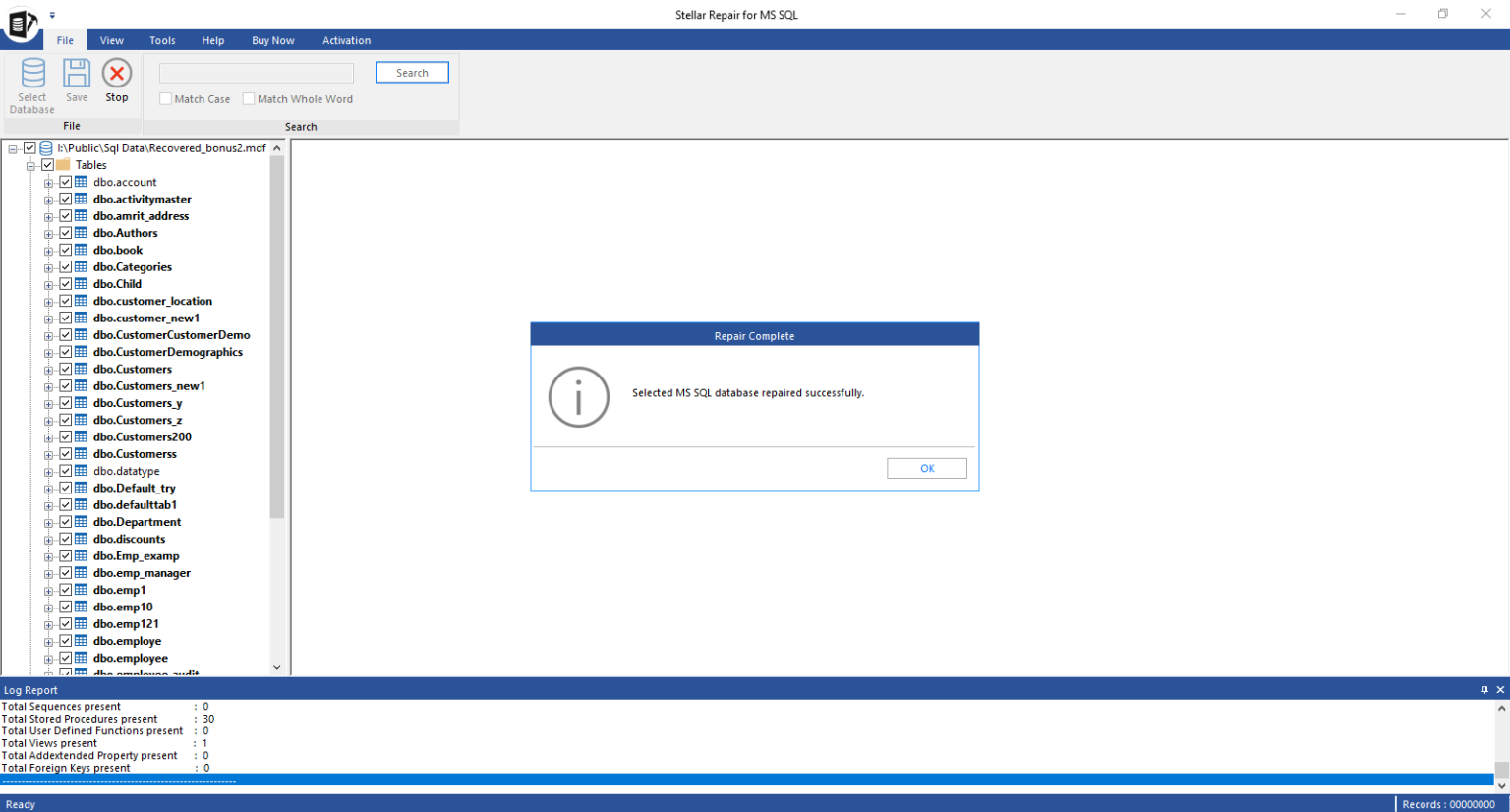Click the application logo icon top-left
Image resolution: width=1510 pixels, height=812 pixels.
point(21,22)
